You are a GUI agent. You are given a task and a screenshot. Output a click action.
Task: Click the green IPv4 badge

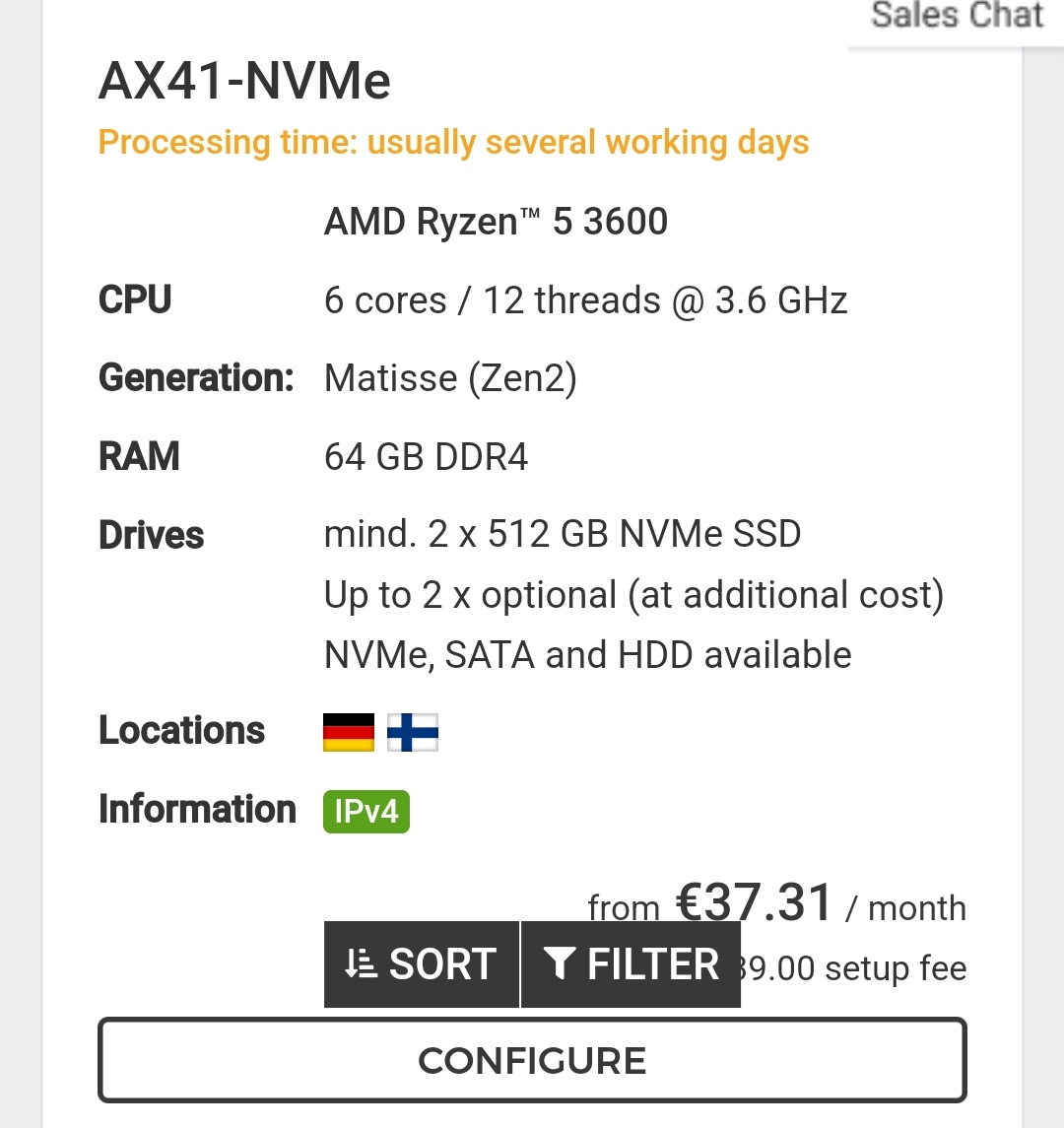tap(366, 812)
